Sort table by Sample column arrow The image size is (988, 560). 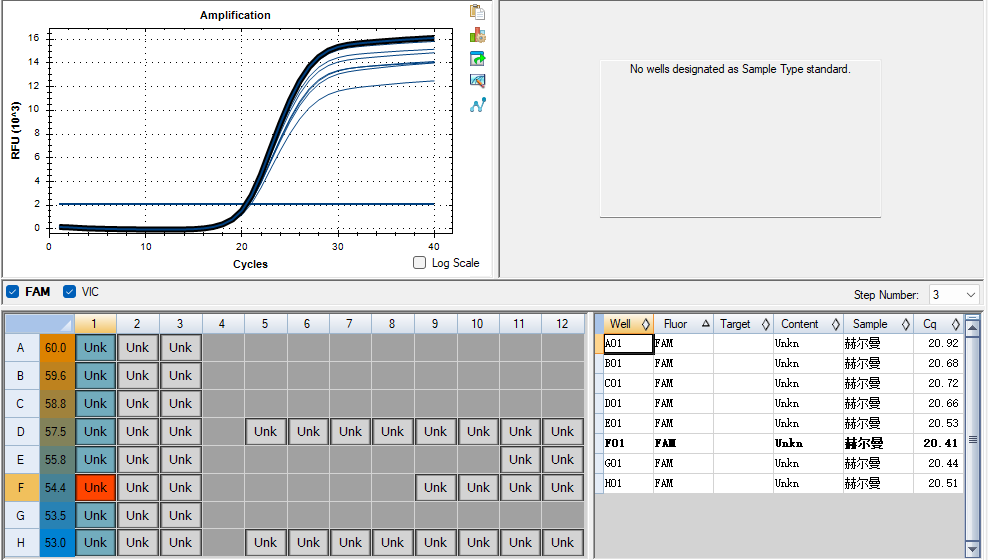pyautogui.click(x=905, y=324)
